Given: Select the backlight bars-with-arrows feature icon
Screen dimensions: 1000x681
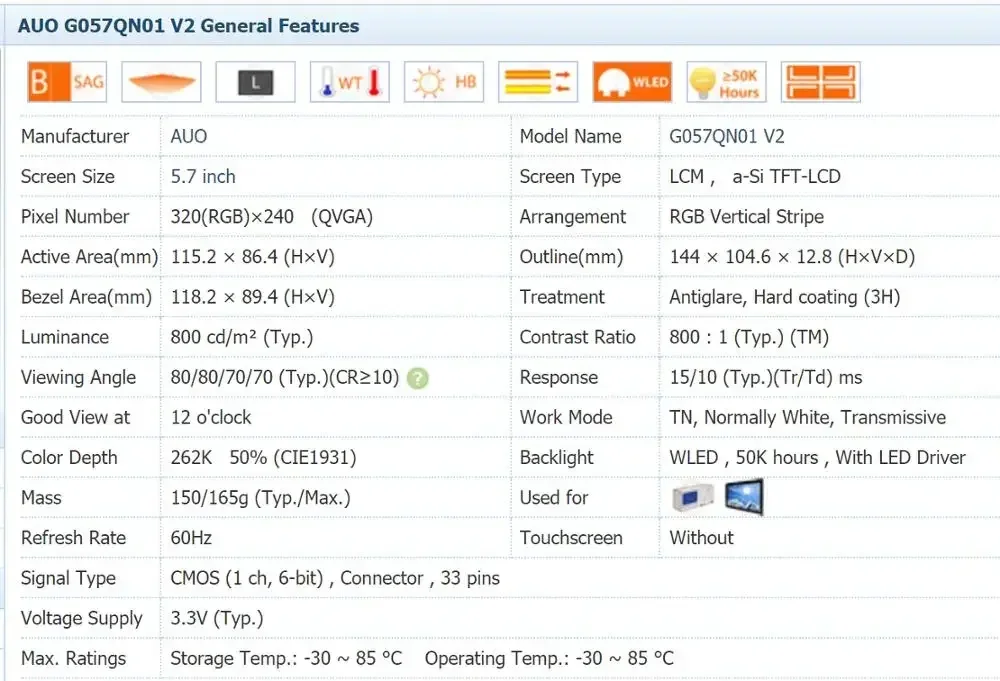Looking at the screenshot, I should (537, 82).
